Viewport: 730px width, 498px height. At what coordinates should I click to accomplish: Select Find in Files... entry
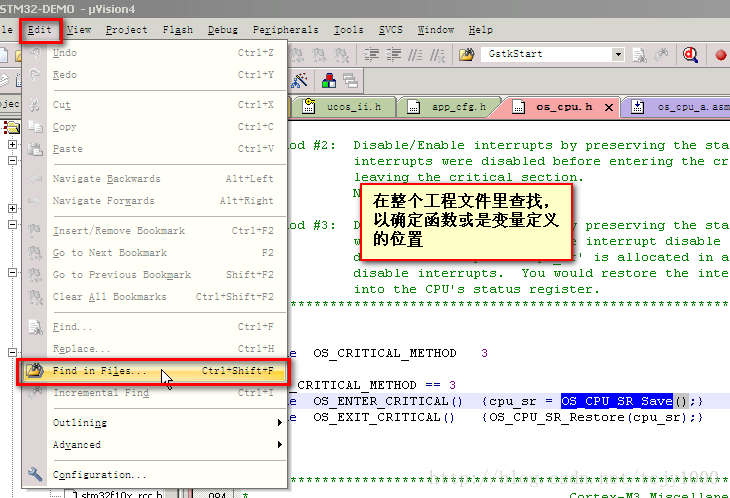[x=155, y=371]
